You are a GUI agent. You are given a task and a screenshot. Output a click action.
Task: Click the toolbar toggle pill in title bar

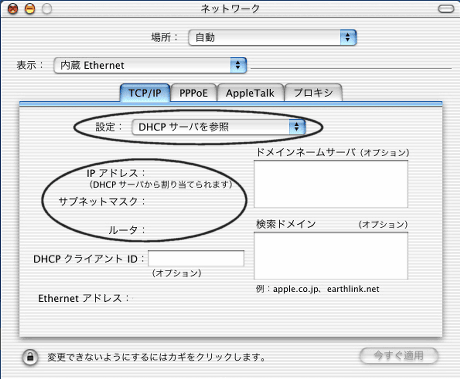pyautogui.click(x=446, y=9)
